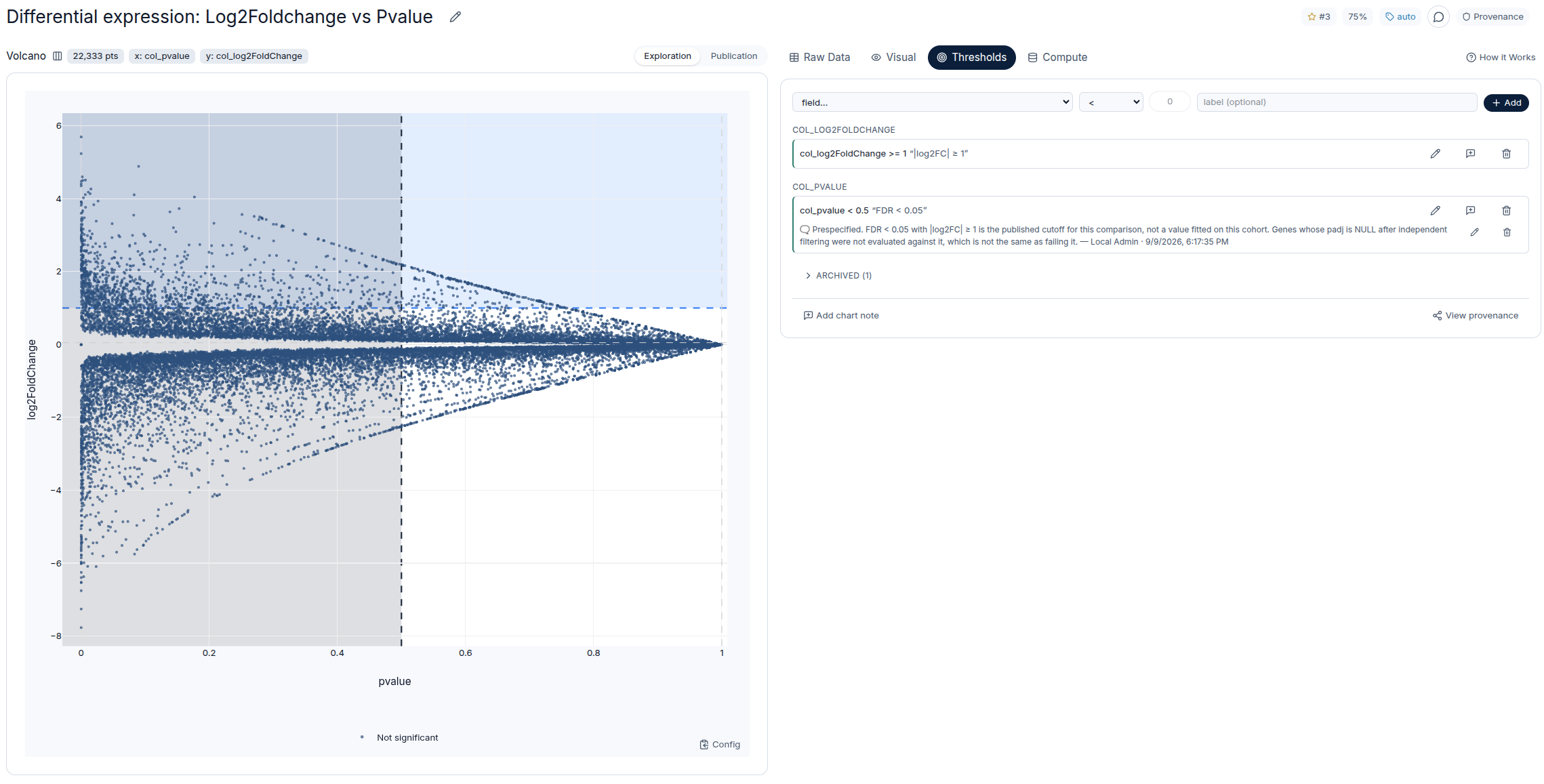Click the #3 star rating badge
Image resolution: width=1544 pixels, height=784 pixels.
(x=1319, y=17)
